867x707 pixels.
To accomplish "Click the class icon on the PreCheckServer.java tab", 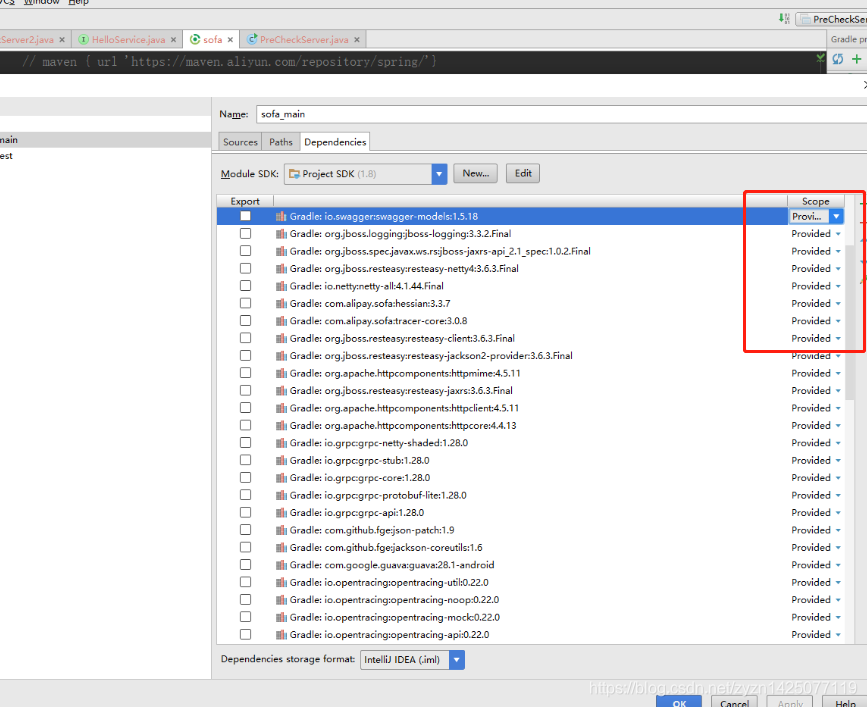I will point(252,39).
